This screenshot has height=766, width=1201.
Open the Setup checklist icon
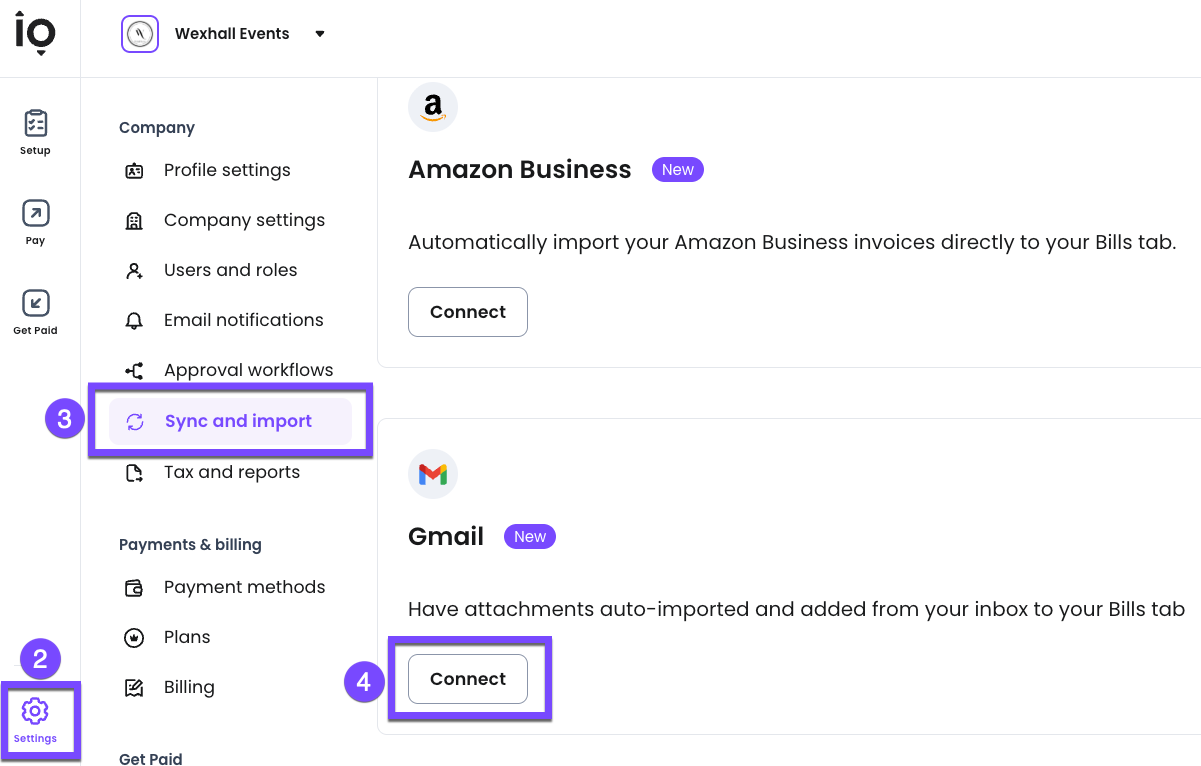(x=35, y=124)
